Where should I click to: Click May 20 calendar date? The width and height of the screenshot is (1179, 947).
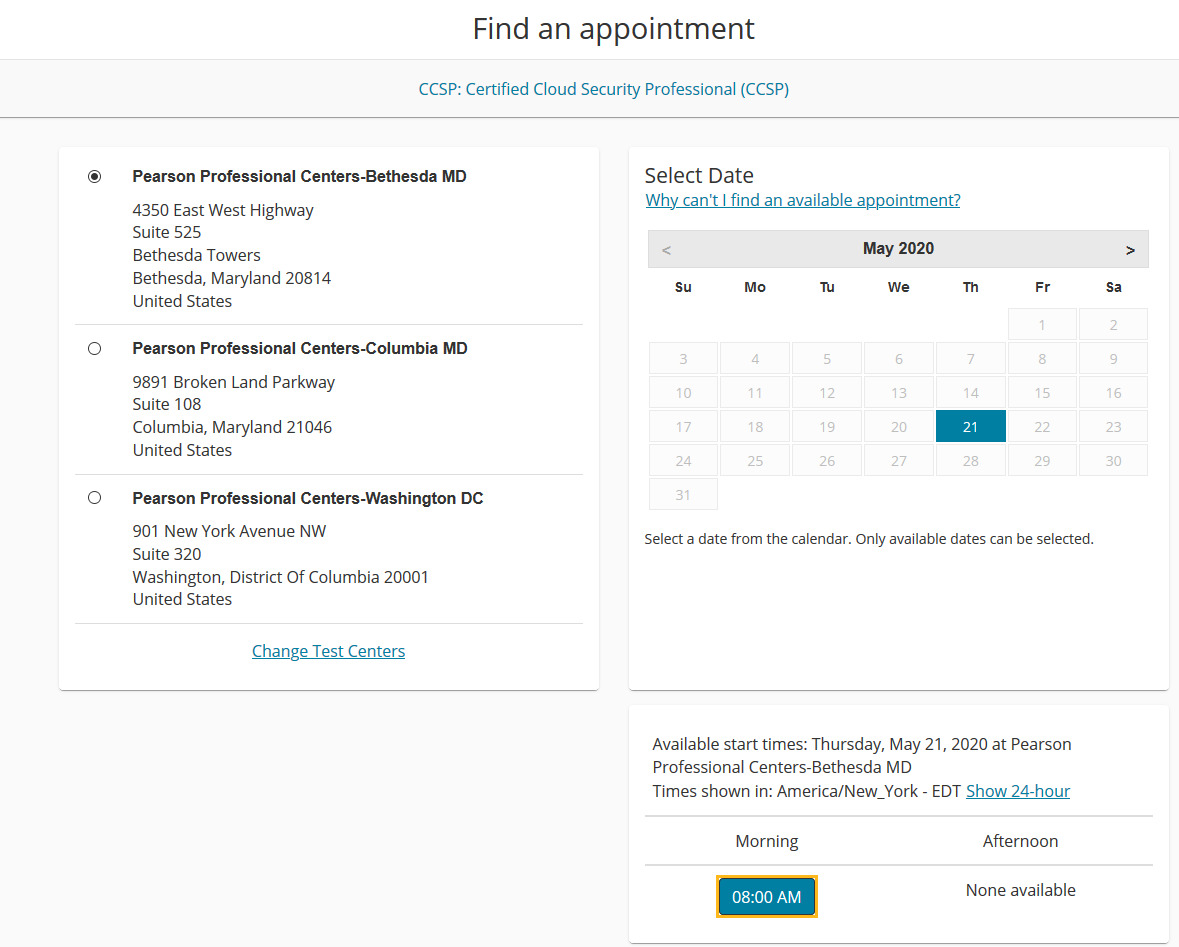click(x=898, y=426)
